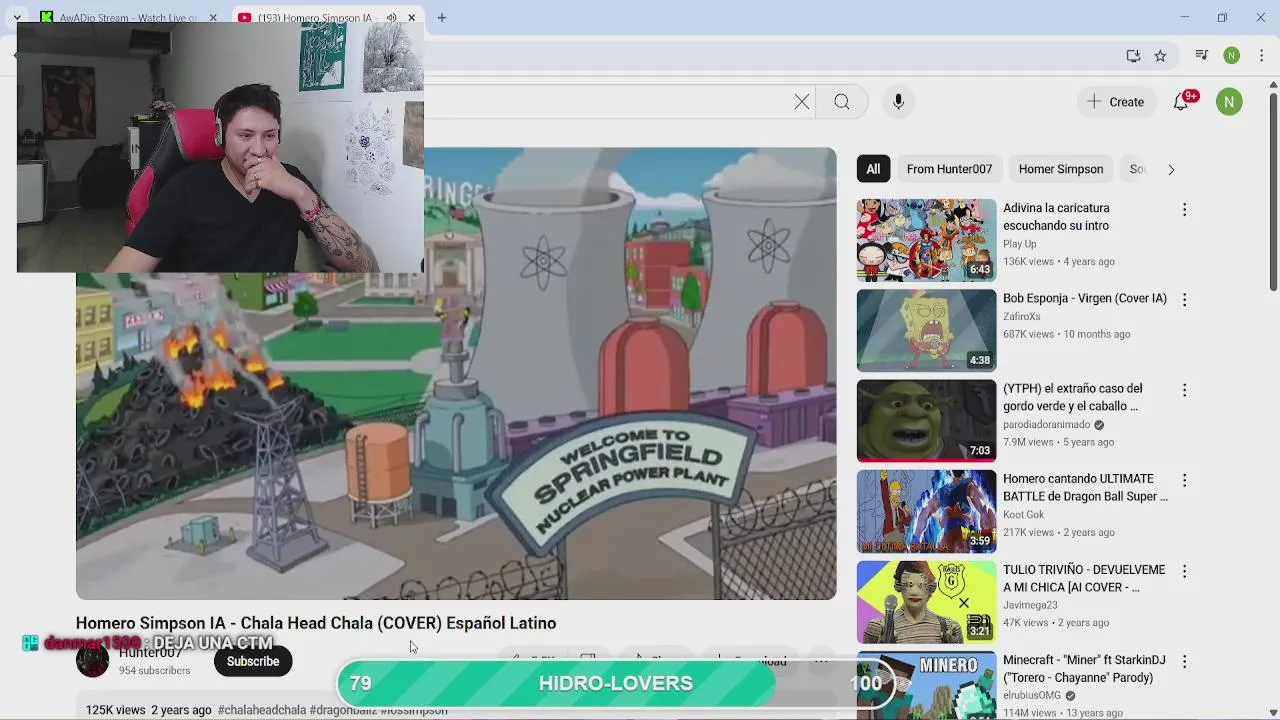Open the Play Up channel link
The image size is (1280, 720).
1019,244
